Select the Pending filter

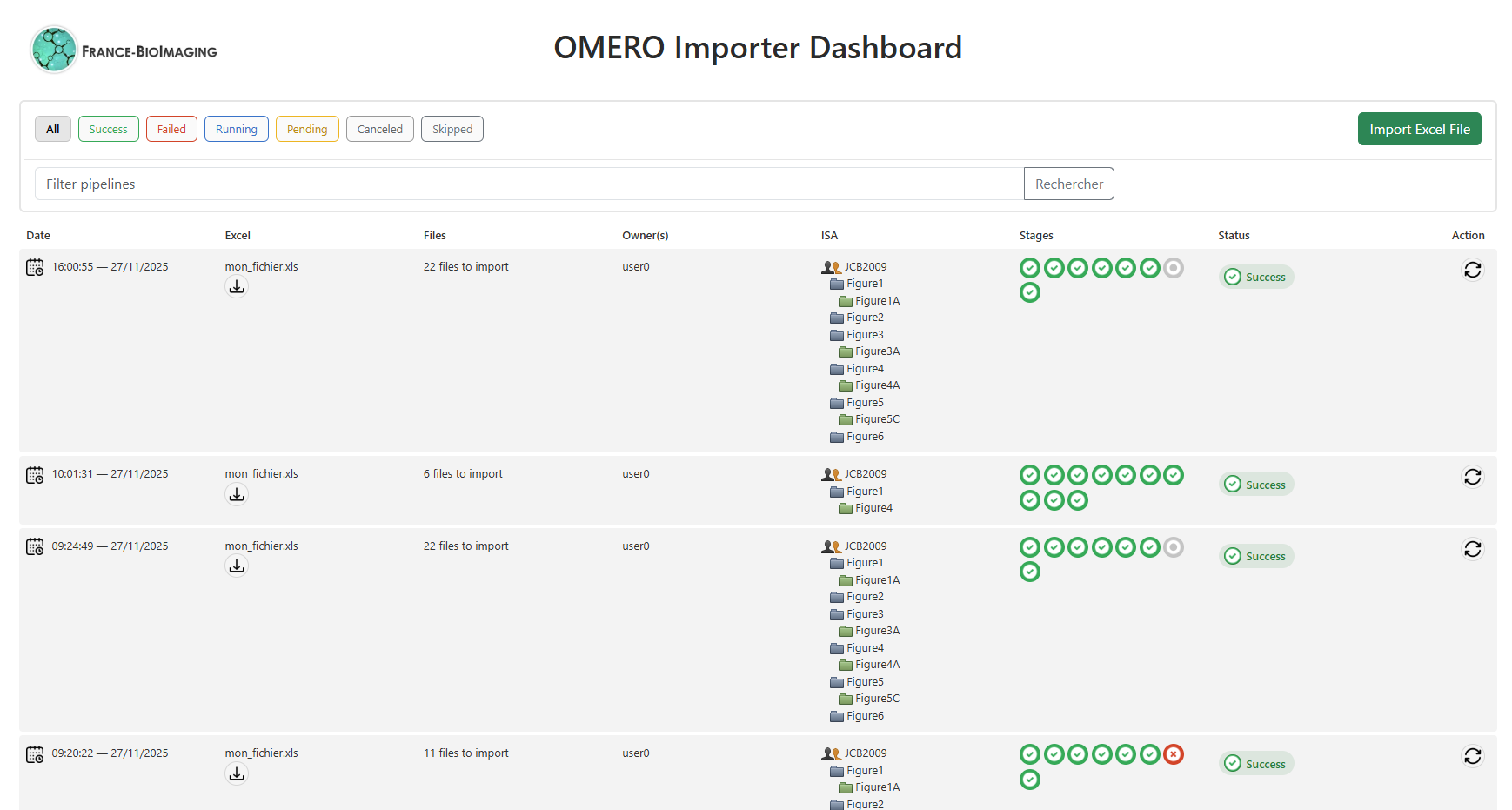(x=306, y=129)
